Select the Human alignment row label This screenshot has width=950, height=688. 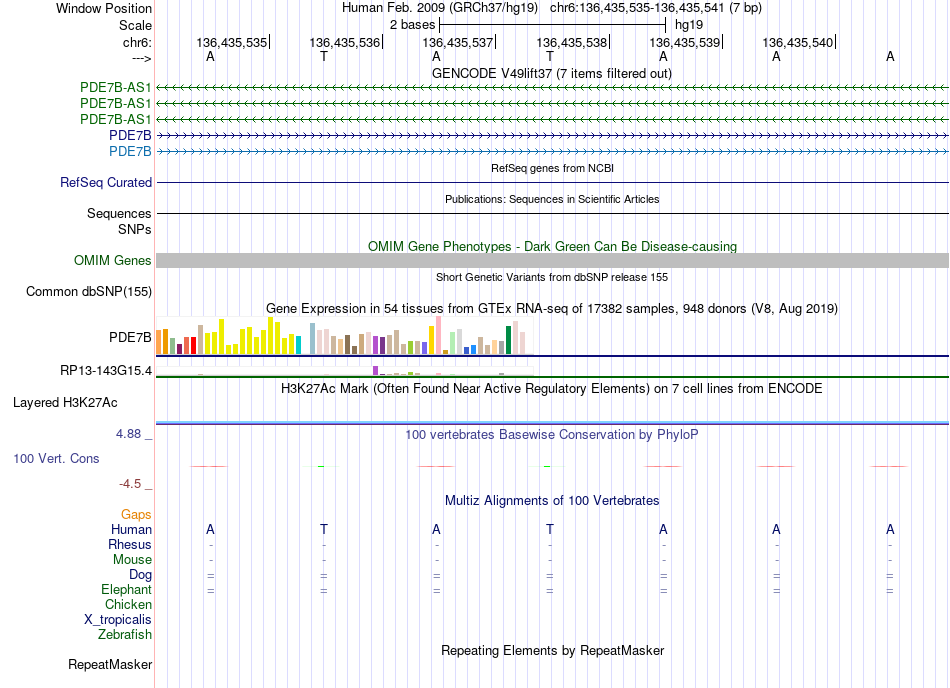131,529
